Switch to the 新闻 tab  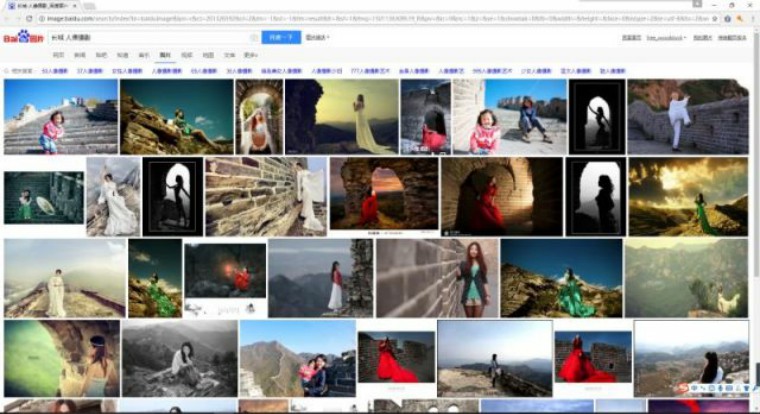point(79,55)
